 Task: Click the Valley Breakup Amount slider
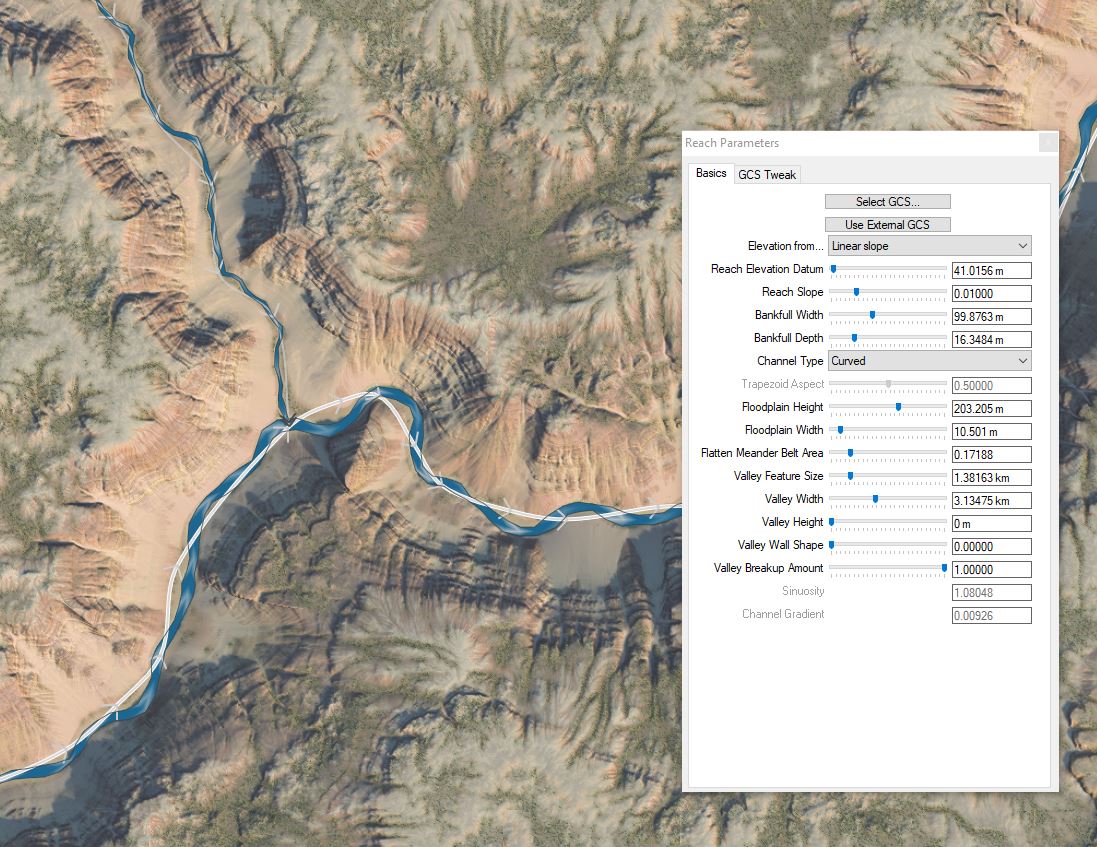[888, 568]
